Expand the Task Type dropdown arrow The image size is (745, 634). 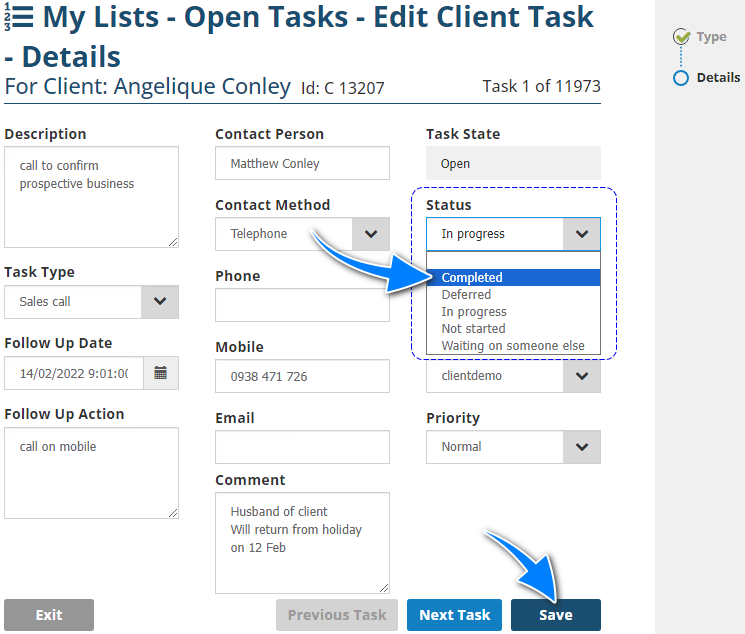(160, 302)
